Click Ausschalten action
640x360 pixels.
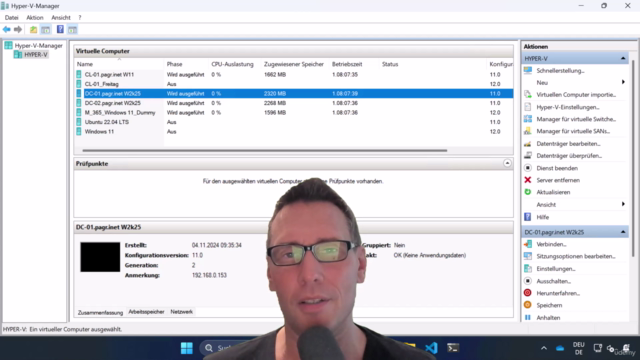pyautogui.click(x=553, y=281)
